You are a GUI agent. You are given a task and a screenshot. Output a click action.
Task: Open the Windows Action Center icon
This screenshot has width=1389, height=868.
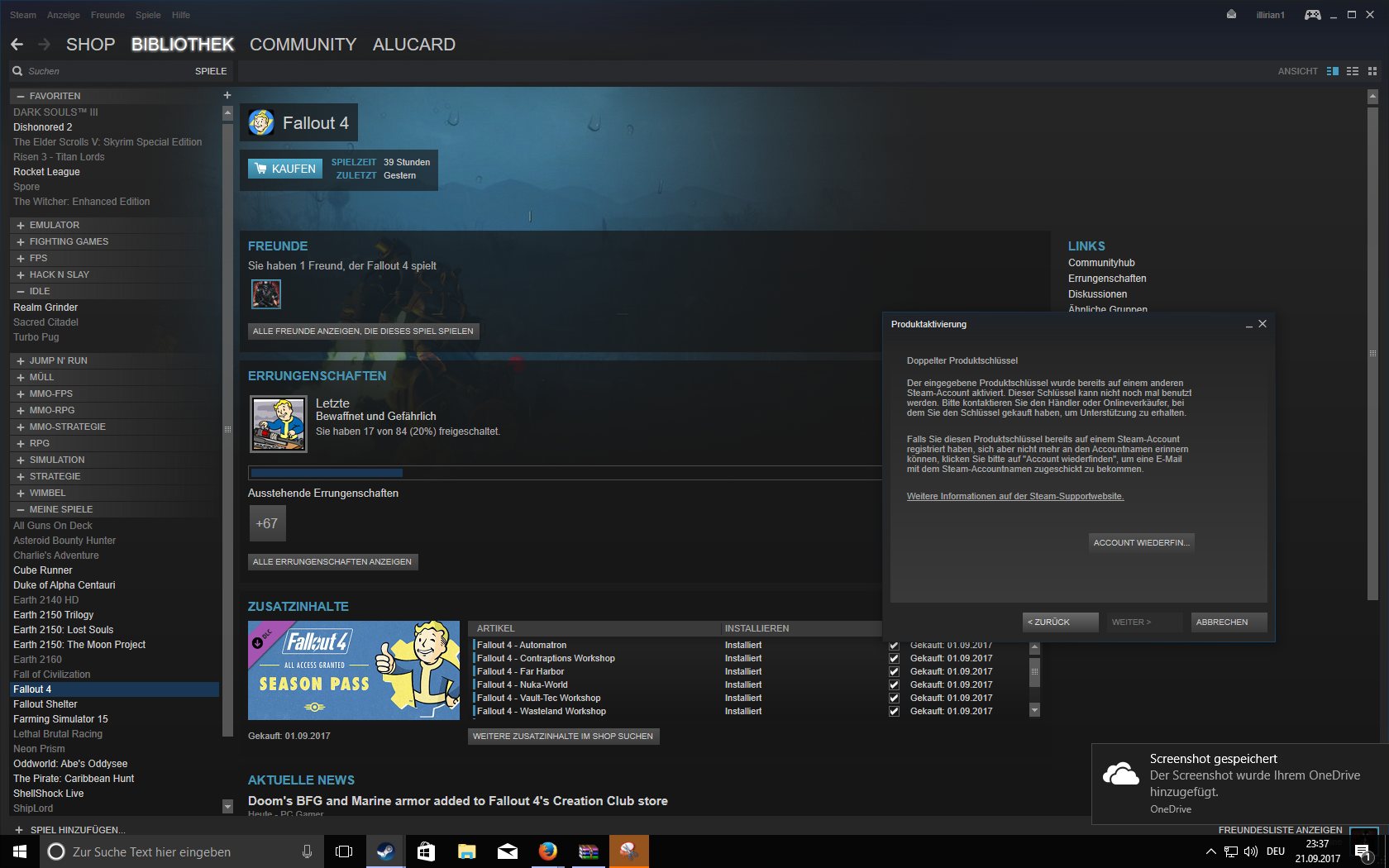coord(1363,852)
